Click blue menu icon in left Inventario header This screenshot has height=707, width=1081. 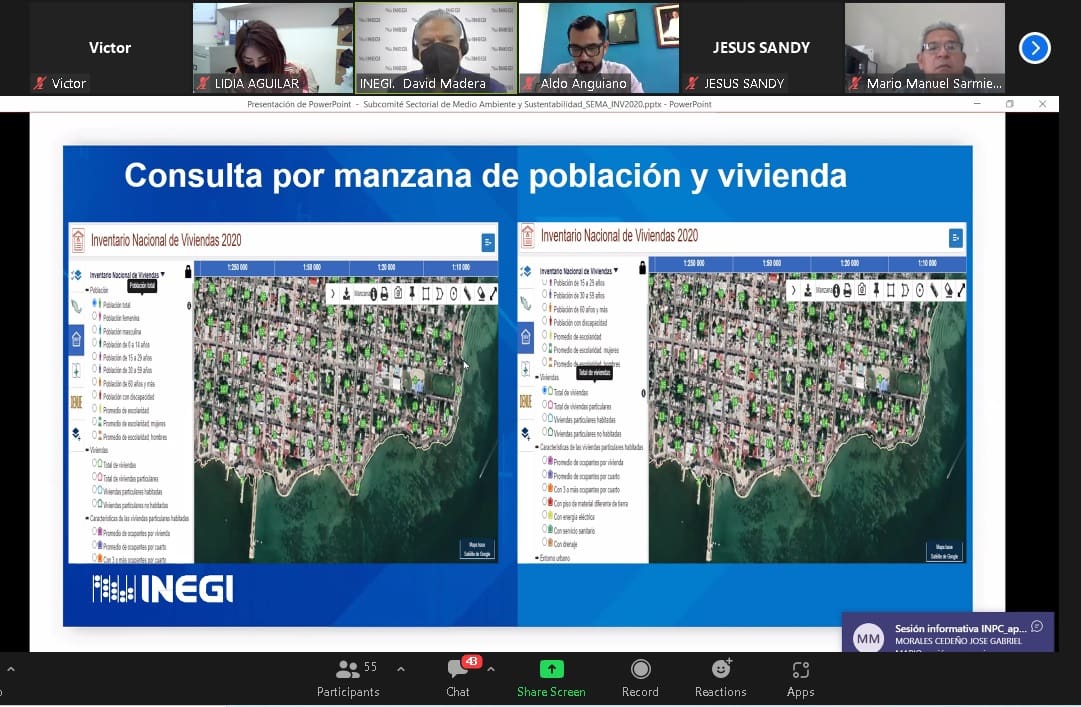point(488,242)
